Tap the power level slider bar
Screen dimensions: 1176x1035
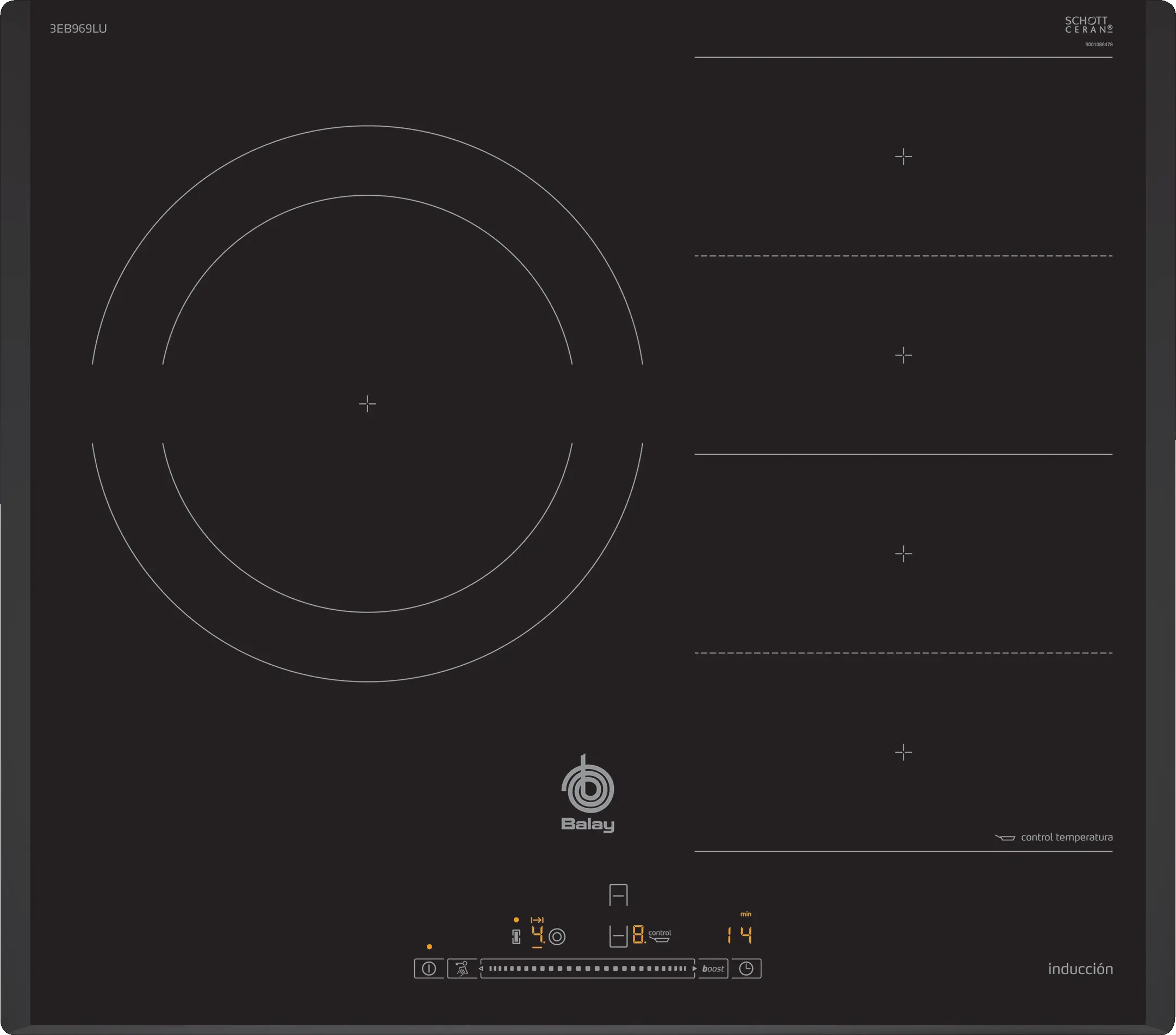click(587, 968)
